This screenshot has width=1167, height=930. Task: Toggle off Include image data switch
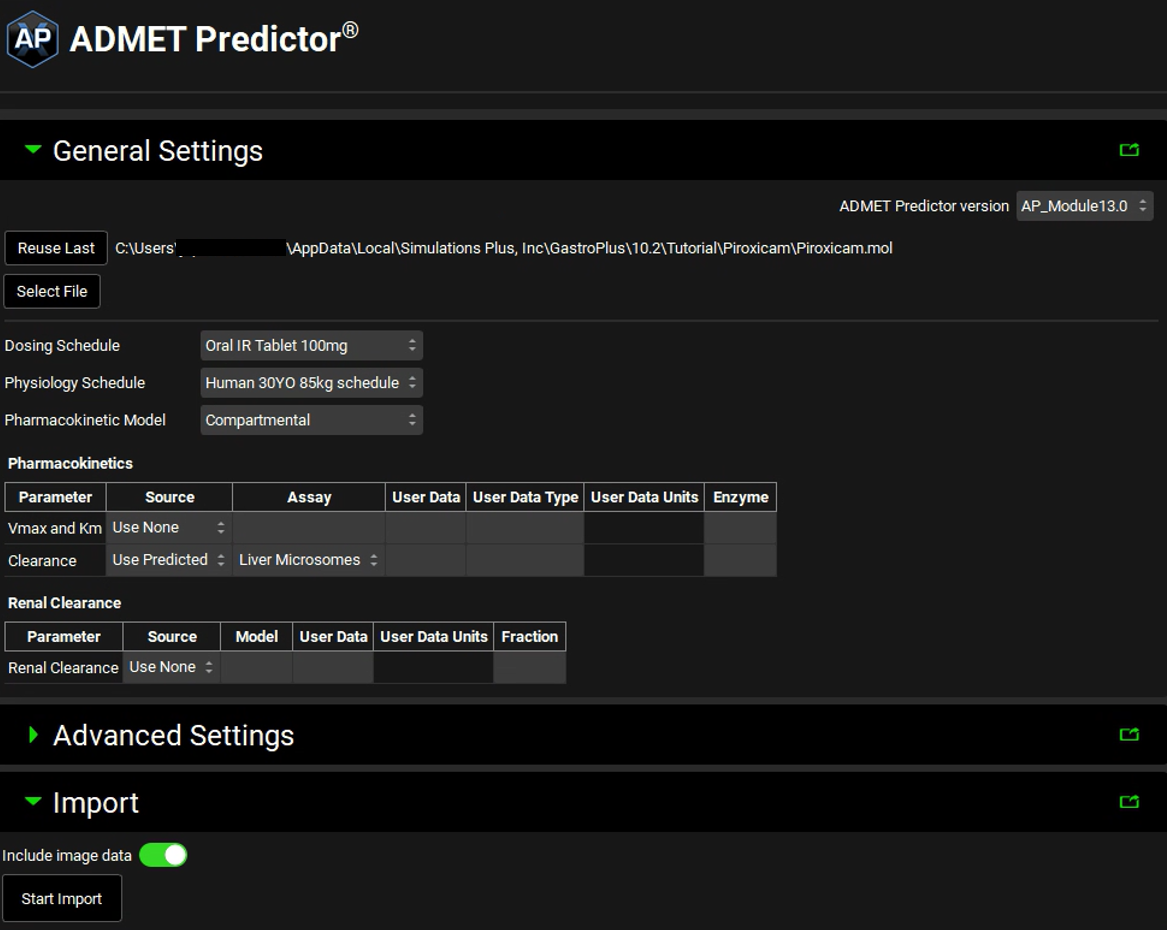[163, 855]
